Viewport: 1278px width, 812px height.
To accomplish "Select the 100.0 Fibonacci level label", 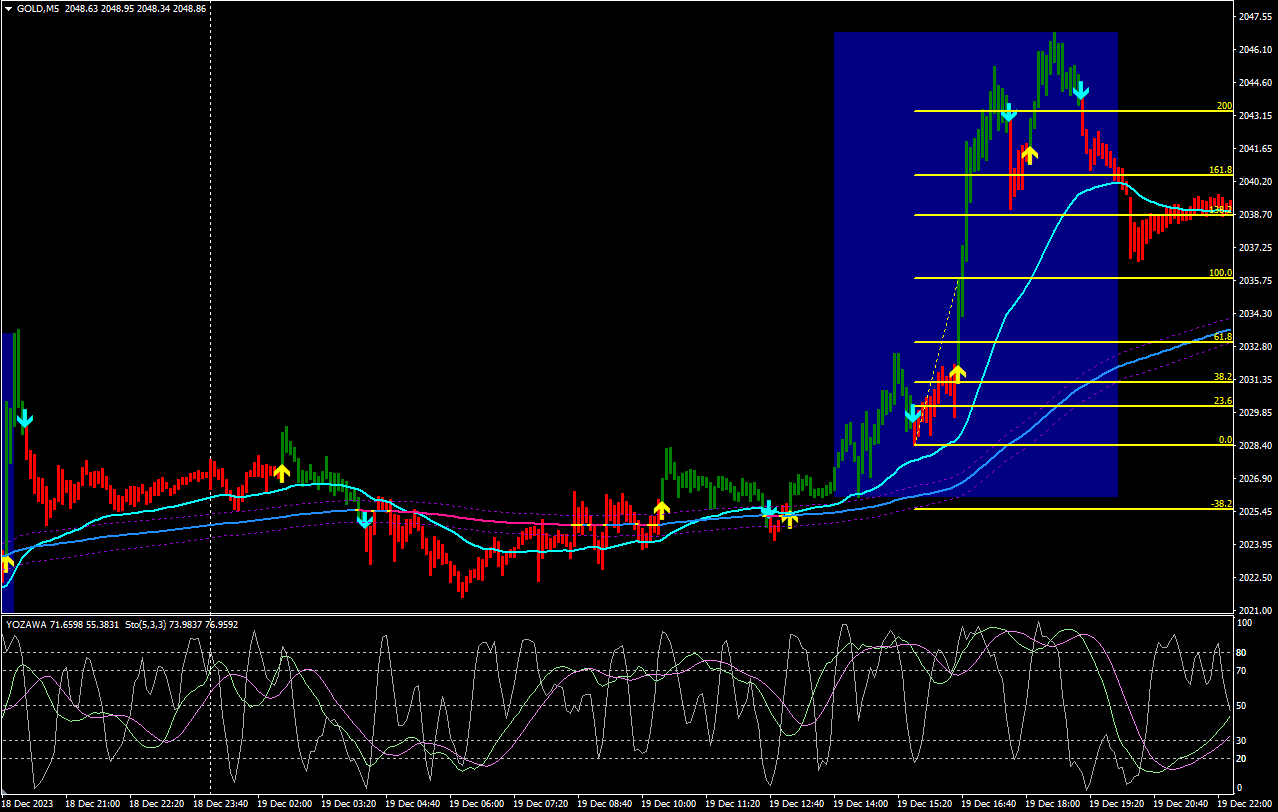I will click(1220, 272).
